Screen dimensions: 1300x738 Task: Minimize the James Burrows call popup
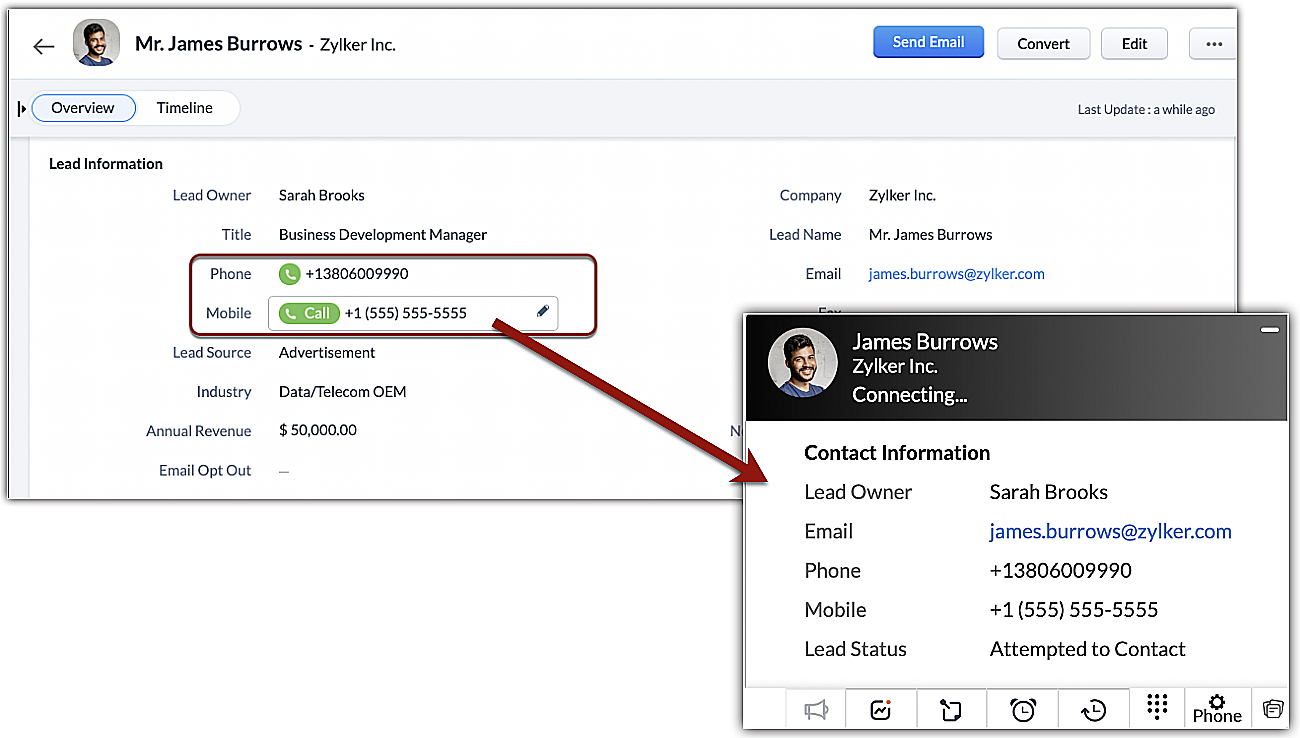1269,329
